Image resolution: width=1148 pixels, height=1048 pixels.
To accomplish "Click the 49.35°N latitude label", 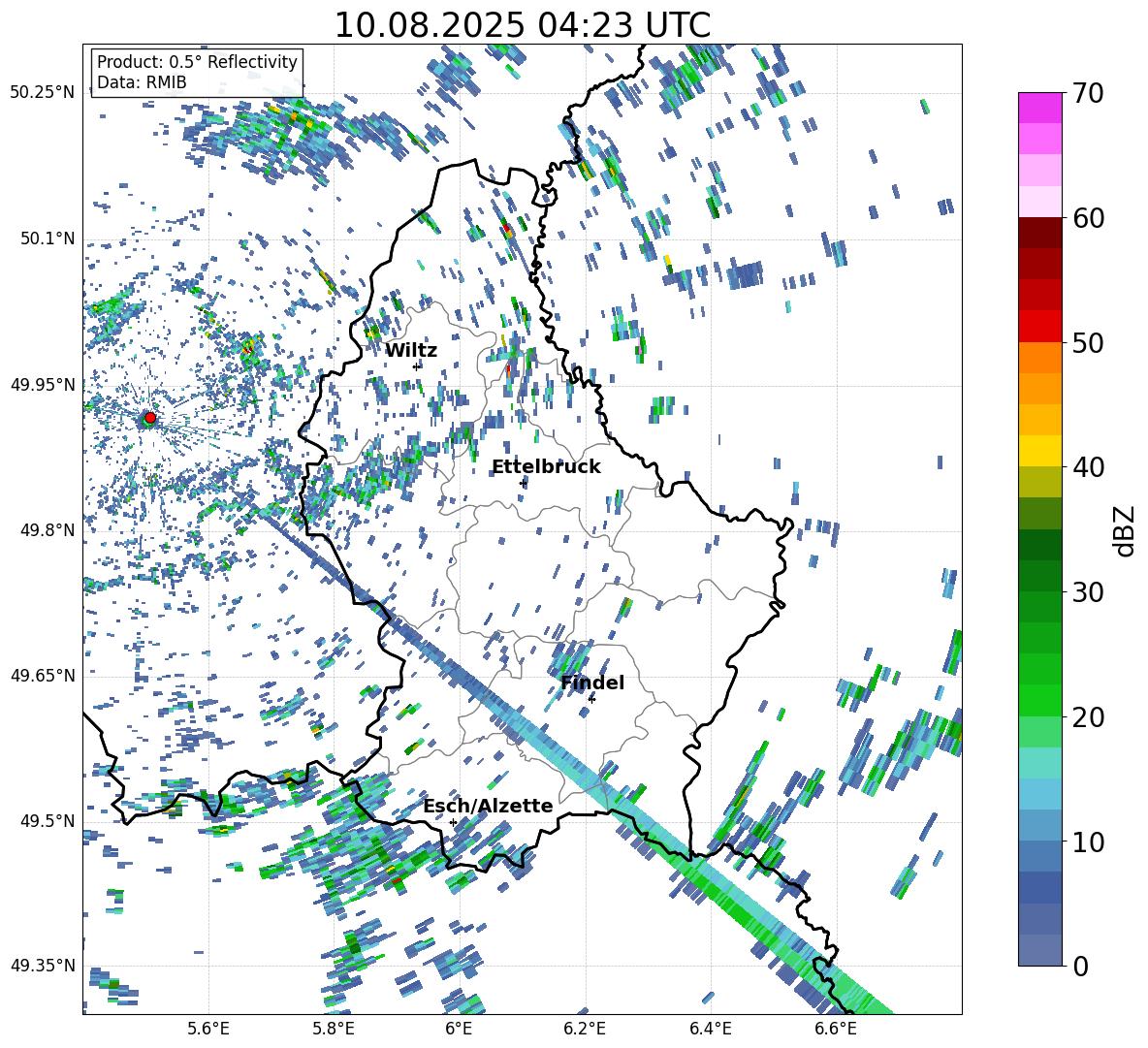I will [43, 966].
